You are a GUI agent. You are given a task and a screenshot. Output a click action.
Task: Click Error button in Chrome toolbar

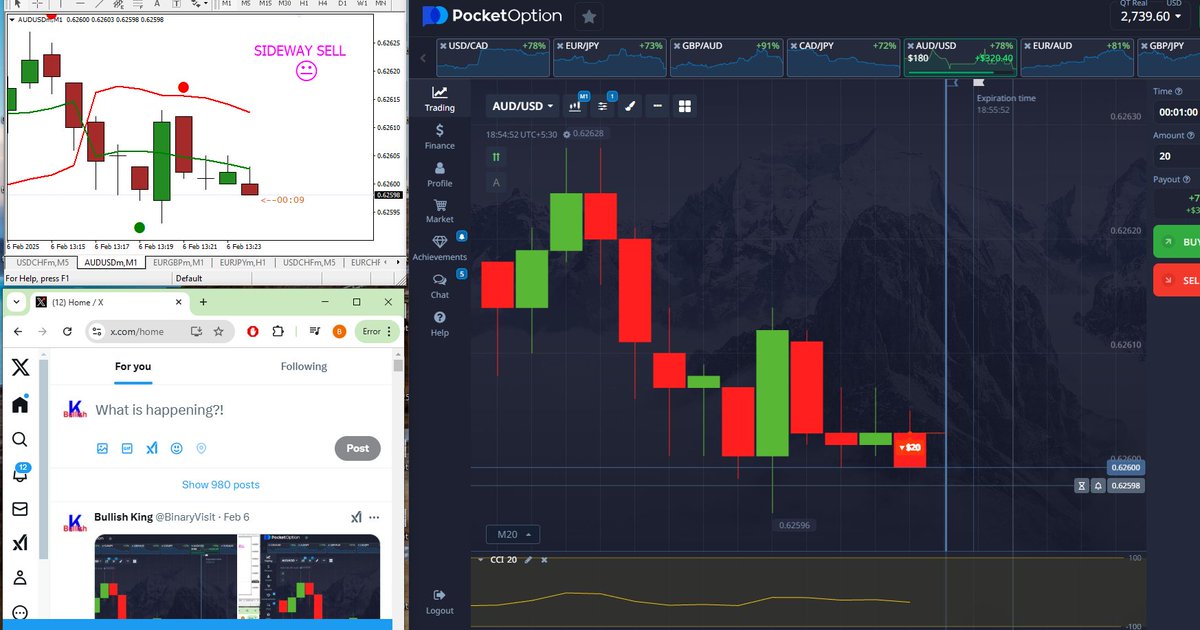(x=377, y=331)
